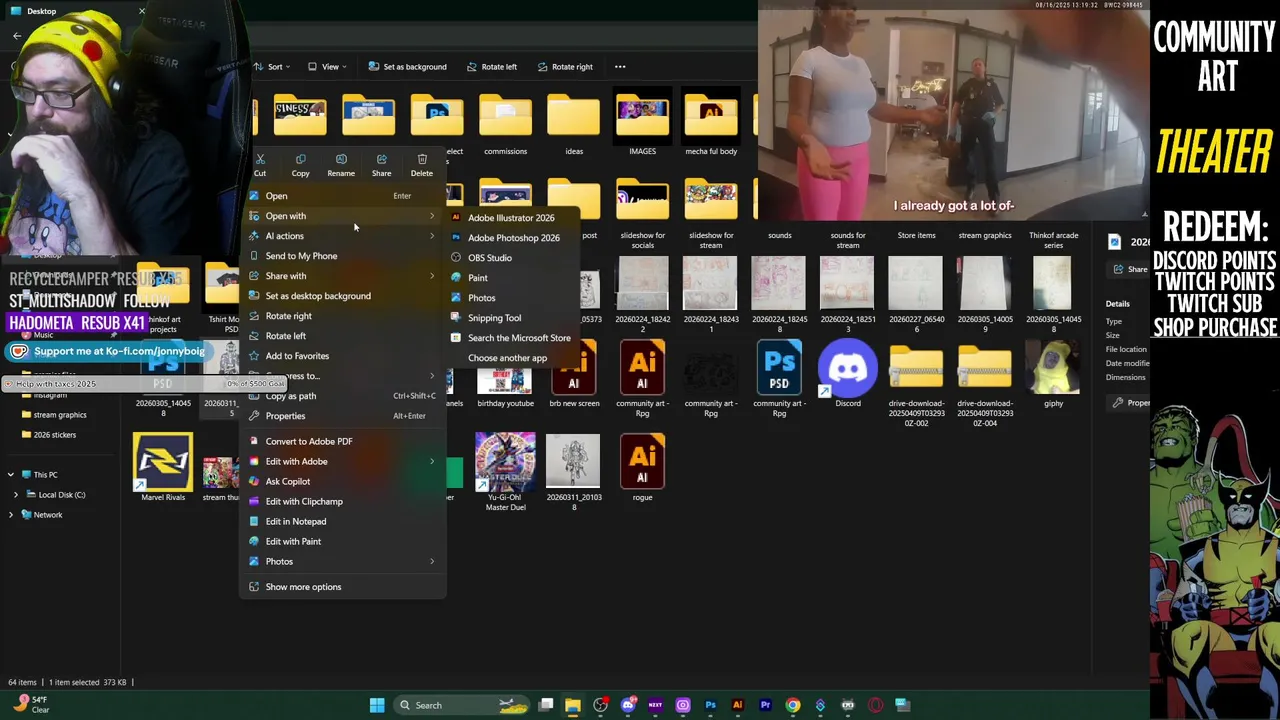This screenshot has width=1280, height=720.
Task: Select the giphy image thumbnail
Action: point(1053,374)
